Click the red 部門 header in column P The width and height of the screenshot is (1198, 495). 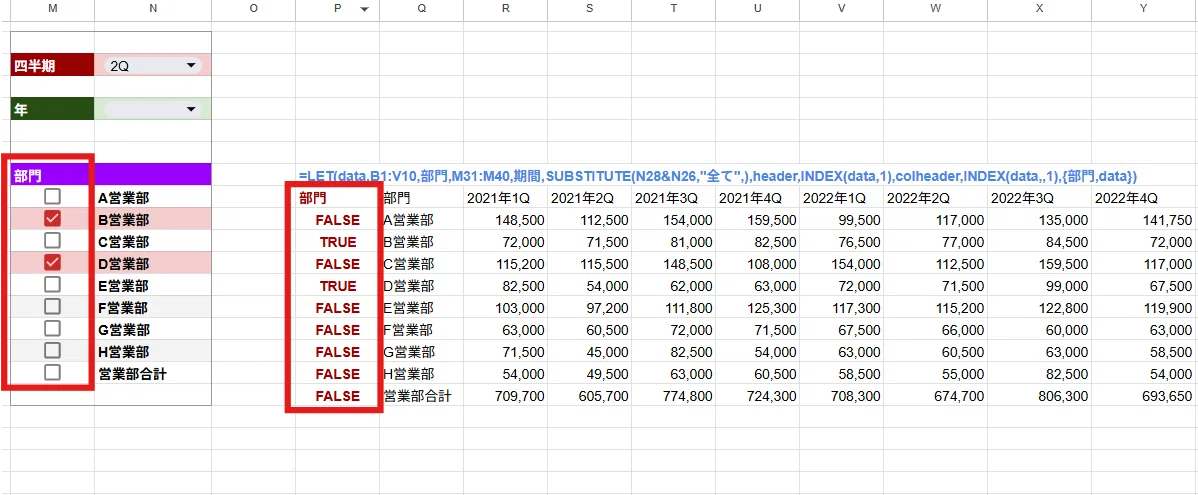312,198
